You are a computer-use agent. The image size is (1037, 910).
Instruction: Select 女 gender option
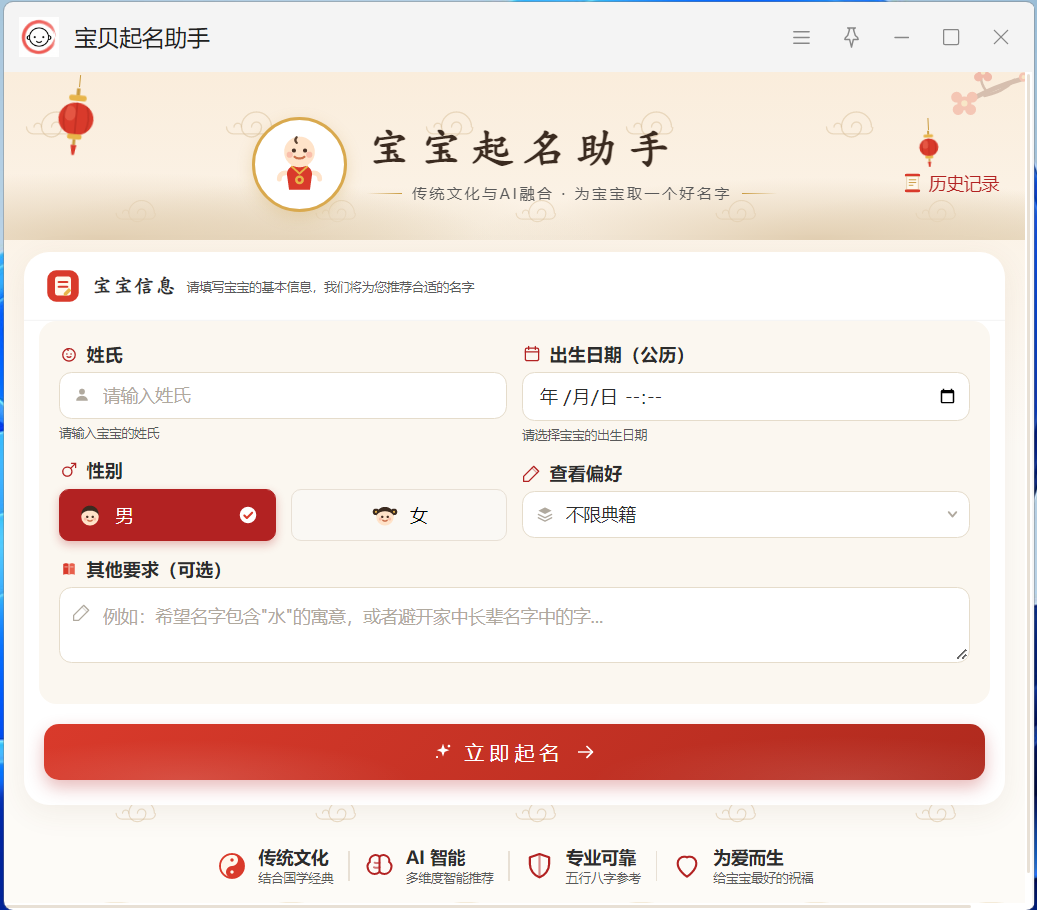click(399, 515)
